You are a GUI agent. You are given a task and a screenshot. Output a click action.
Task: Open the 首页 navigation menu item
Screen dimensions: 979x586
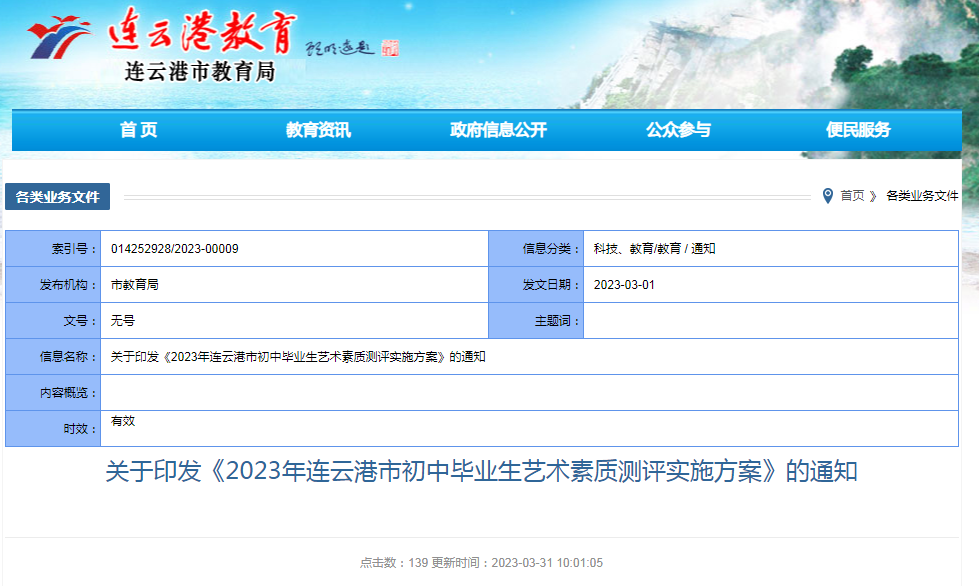[139, 130]
